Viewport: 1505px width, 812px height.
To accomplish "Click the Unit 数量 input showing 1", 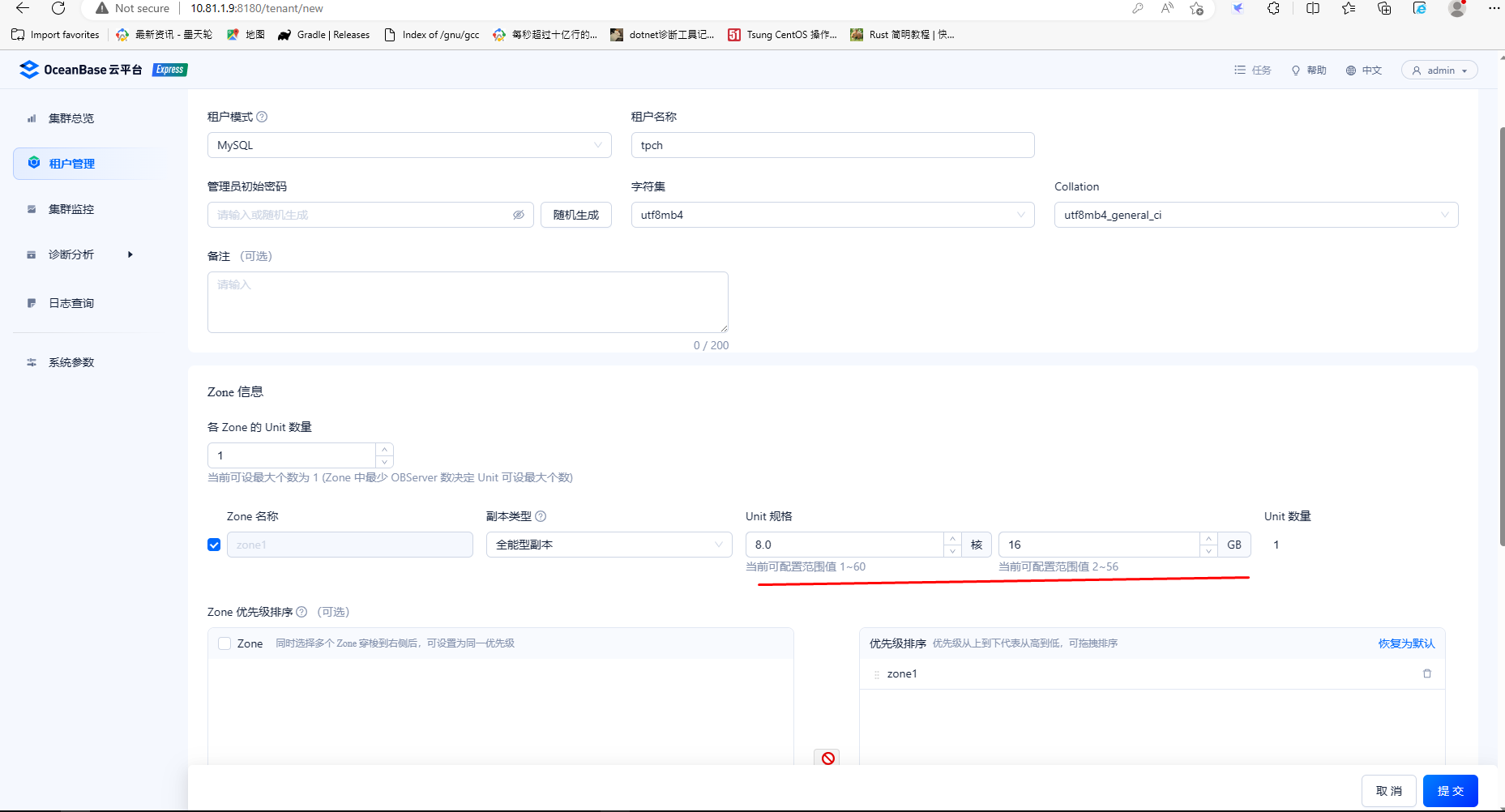I will (x=292, y=455).
